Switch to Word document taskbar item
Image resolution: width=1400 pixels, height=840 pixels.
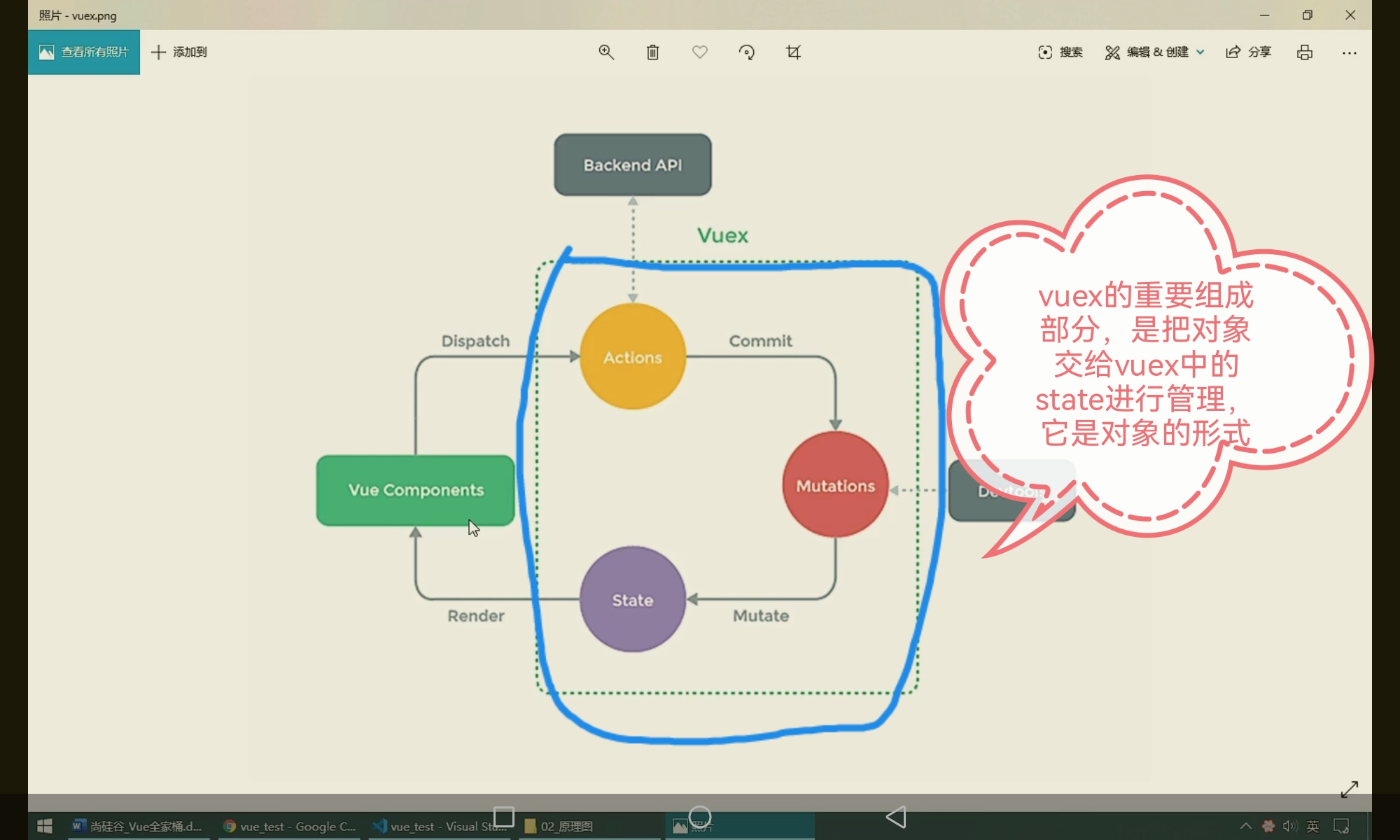coord(139,827)
